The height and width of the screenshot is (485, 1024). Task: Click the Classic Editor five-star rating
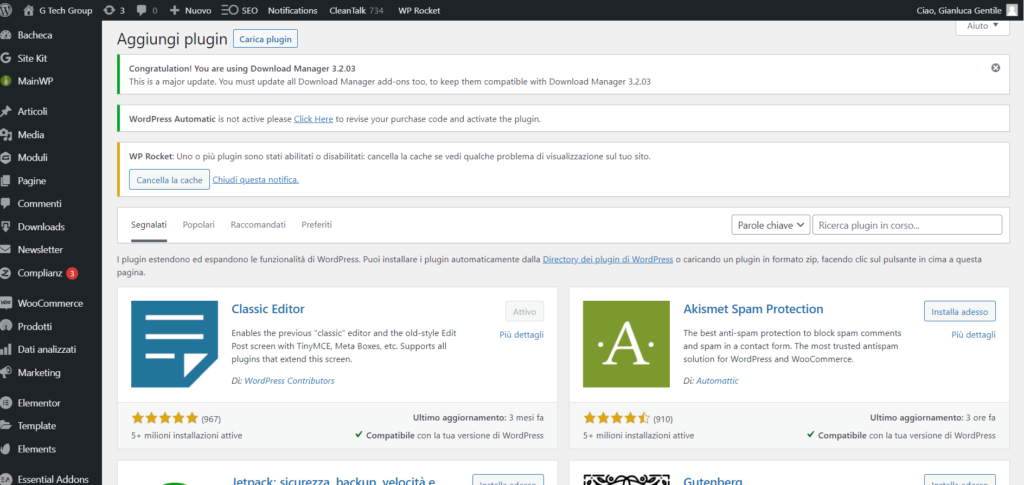click(164, 418)
